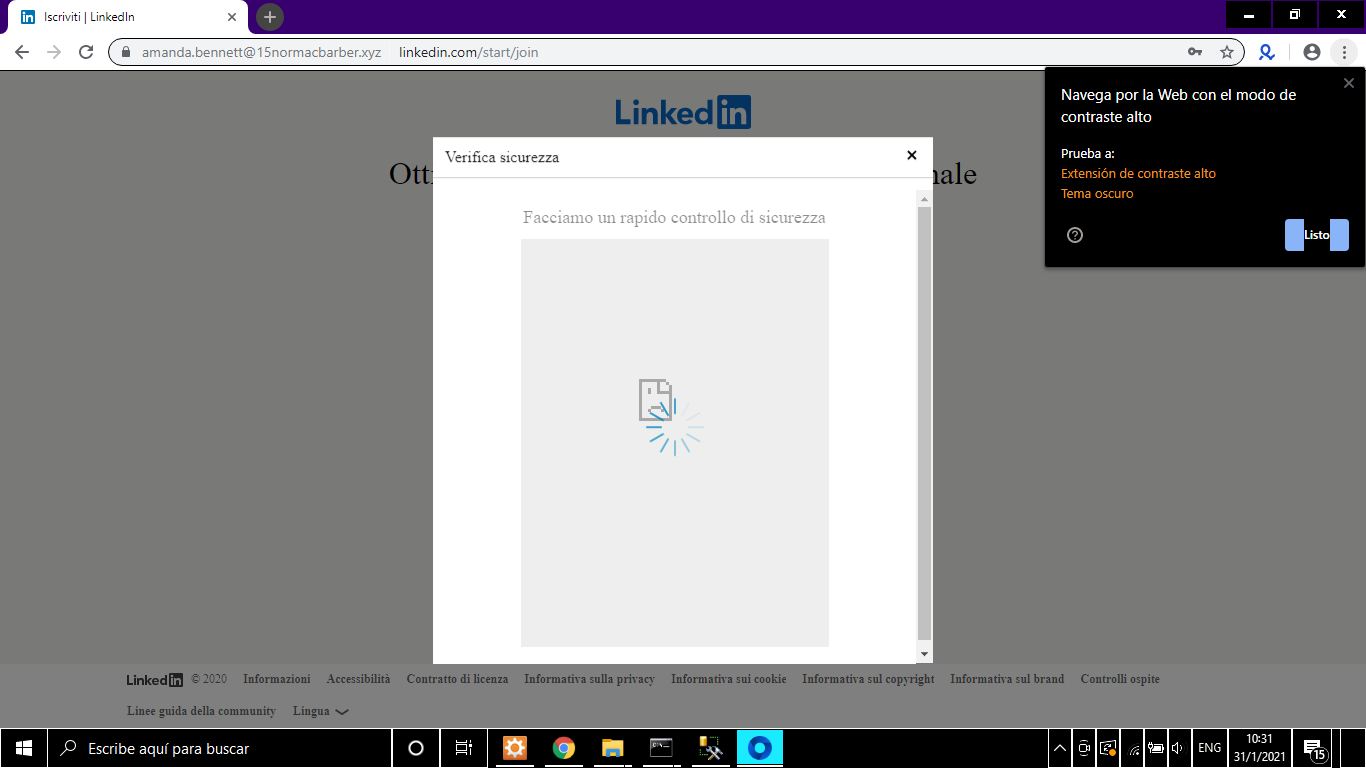Open the taskbar clock and date
The width and height of the screenshot is (1366, 768).
(x=1259, y=748)
